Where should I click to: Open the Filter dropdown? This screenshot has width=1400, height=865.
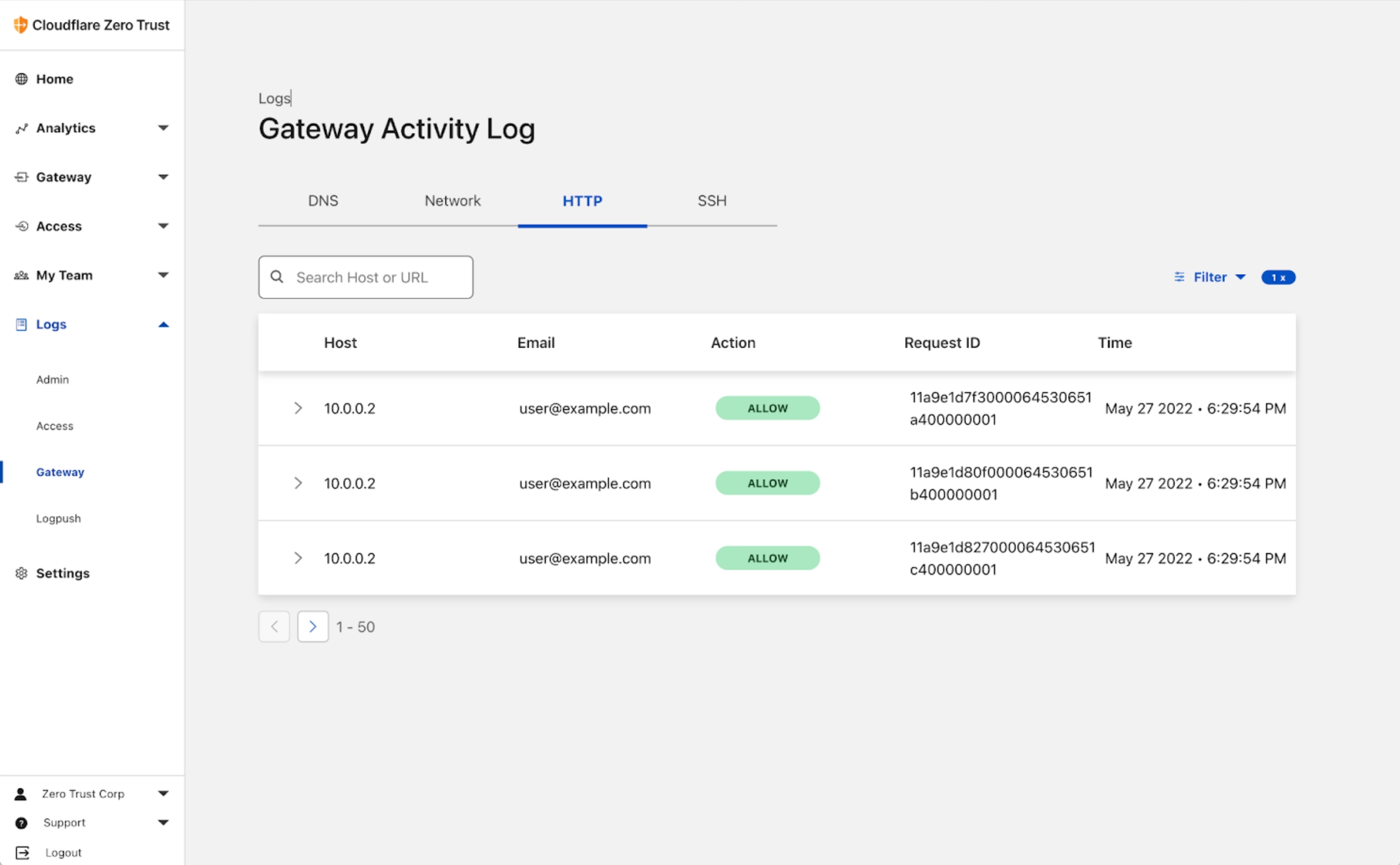(x=1209, y=277)
